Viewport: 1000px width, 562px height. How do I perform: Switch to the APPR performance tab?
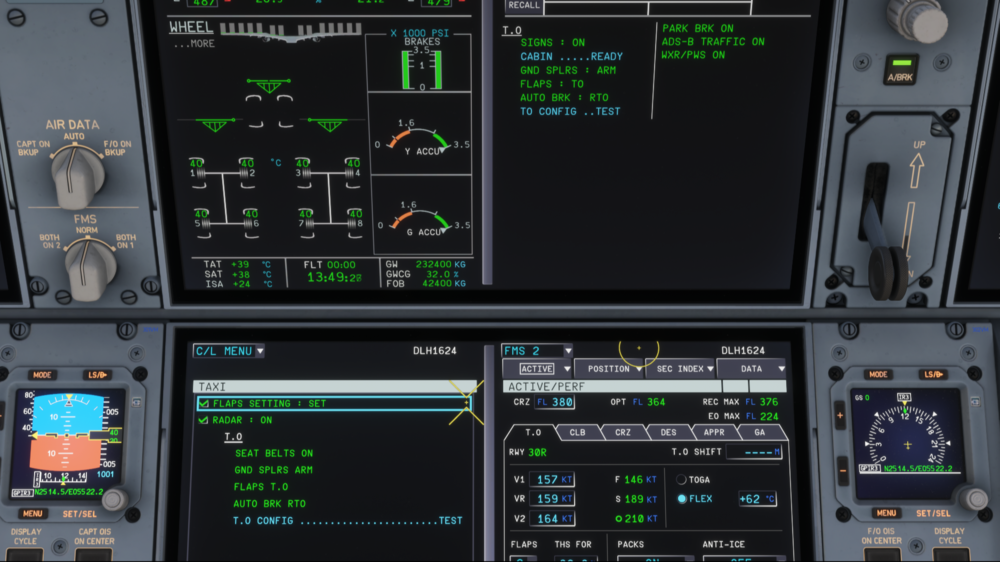714,433
